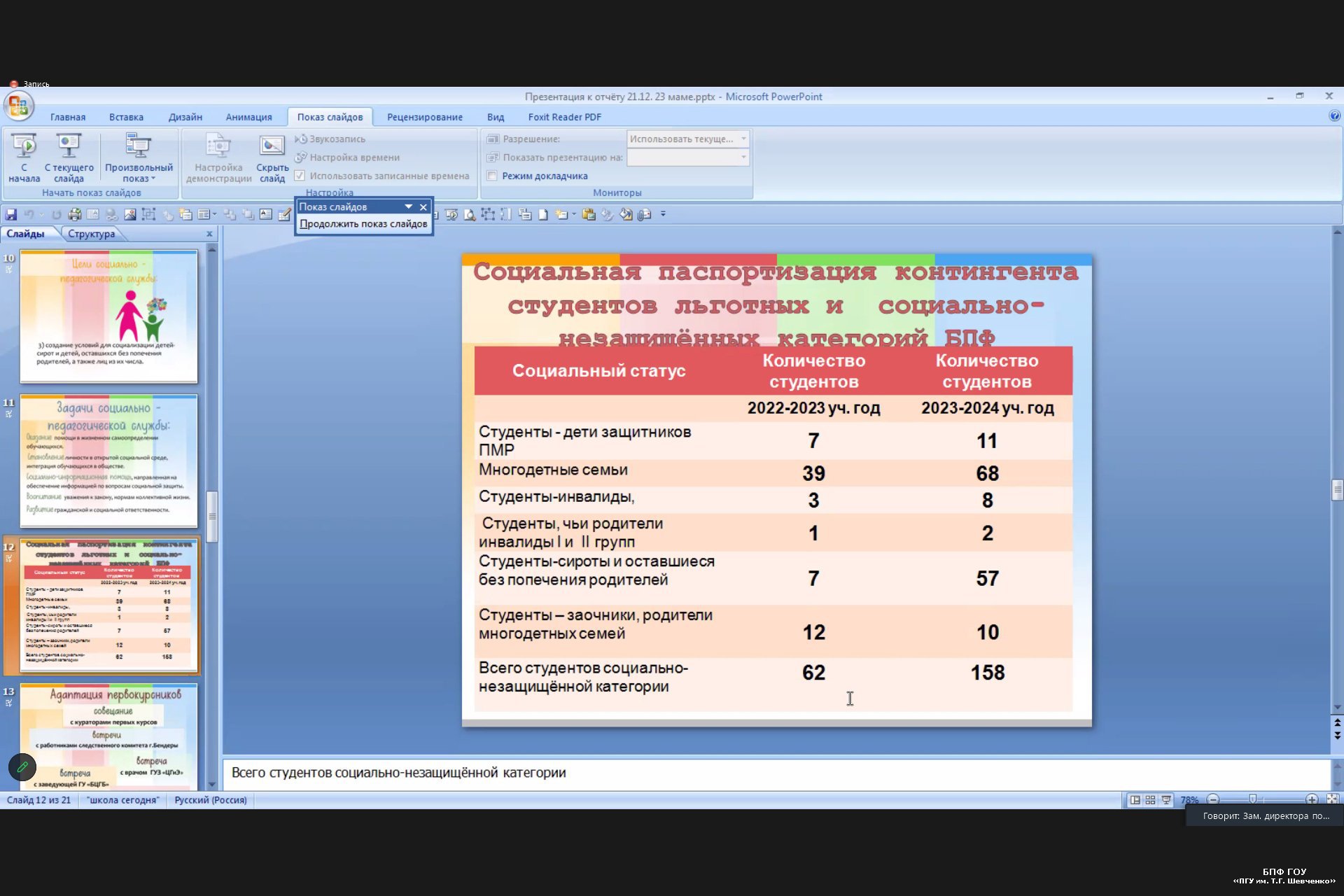Click the paste clipboard icon in toolbar

point(589,215)
